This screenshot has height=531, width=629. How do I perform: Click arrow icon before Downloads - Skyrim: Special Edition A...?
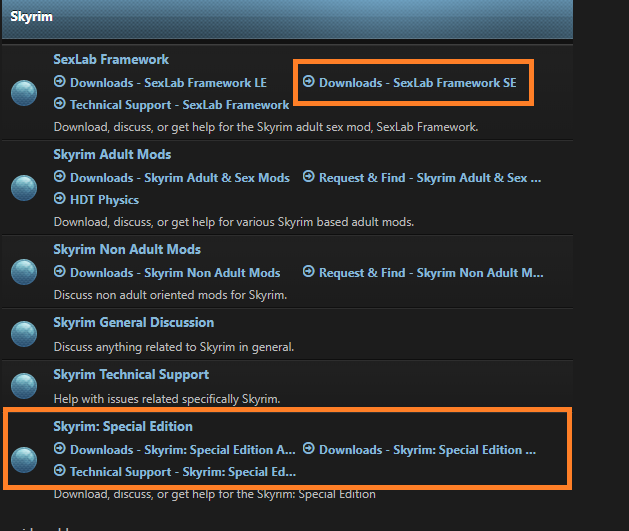60,448
